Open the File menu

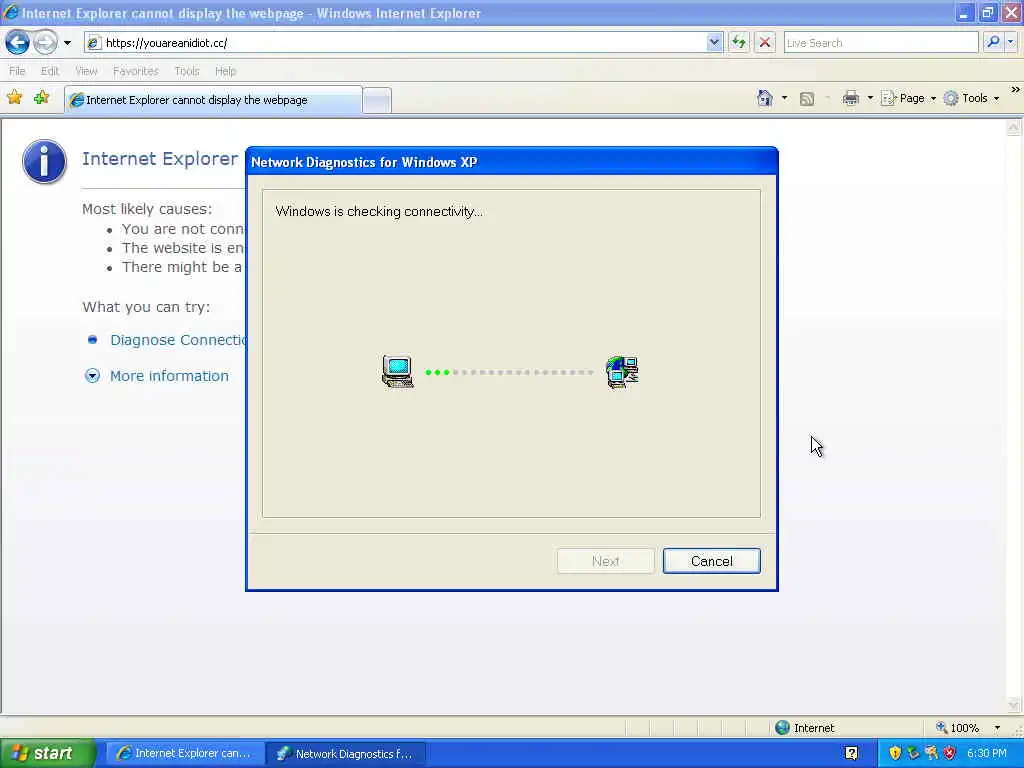17,71
